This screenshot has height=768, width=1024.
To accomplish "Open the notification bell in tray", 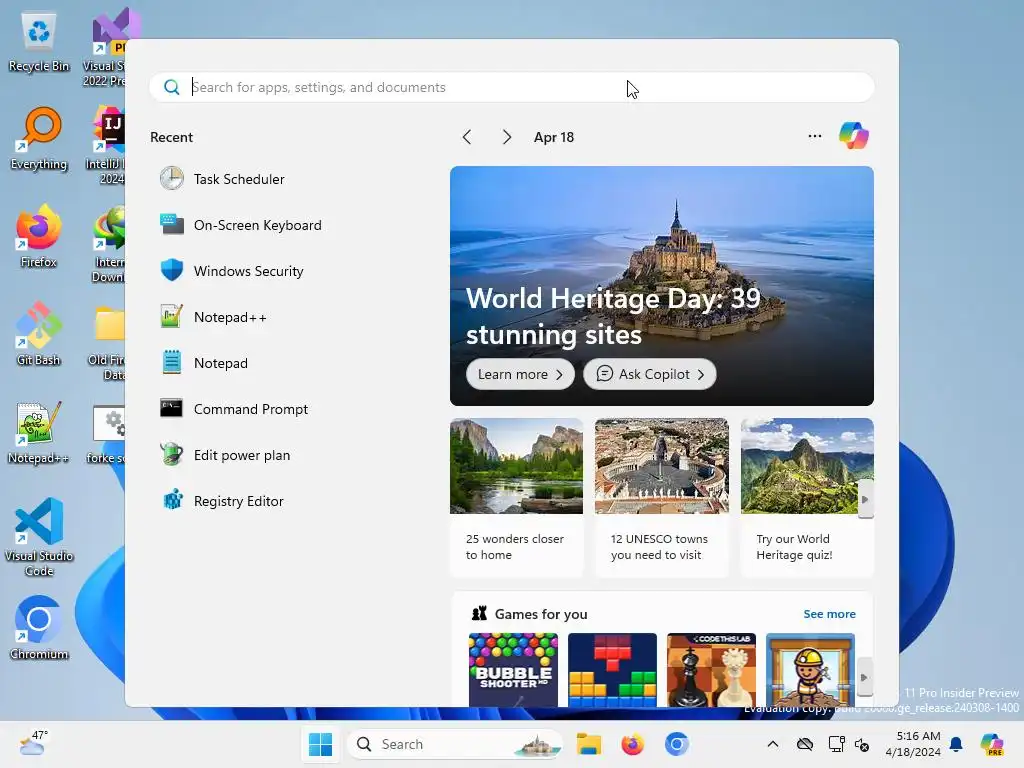I will click(x=956, y=744).
